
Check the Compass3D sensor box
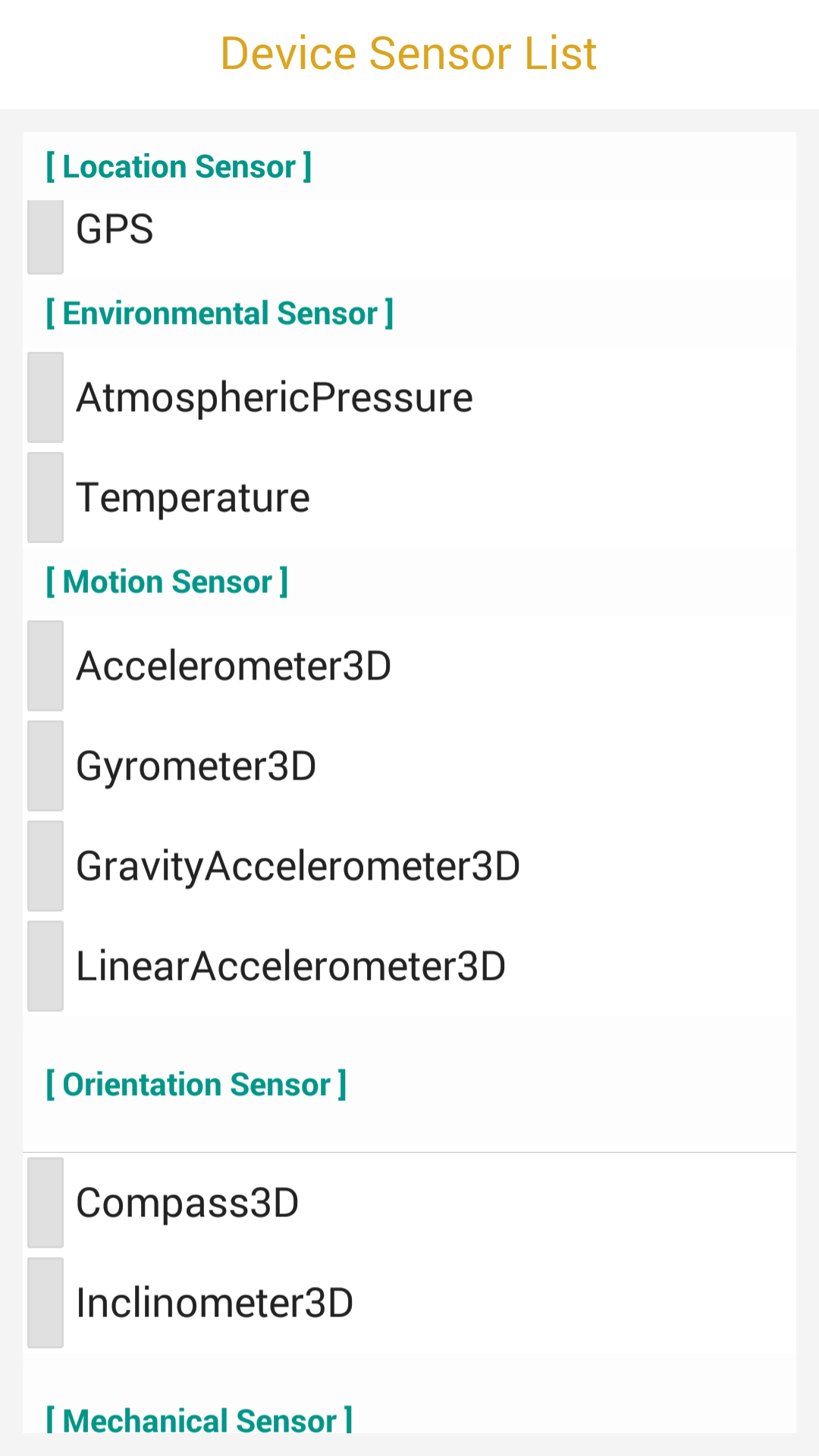45,1203
